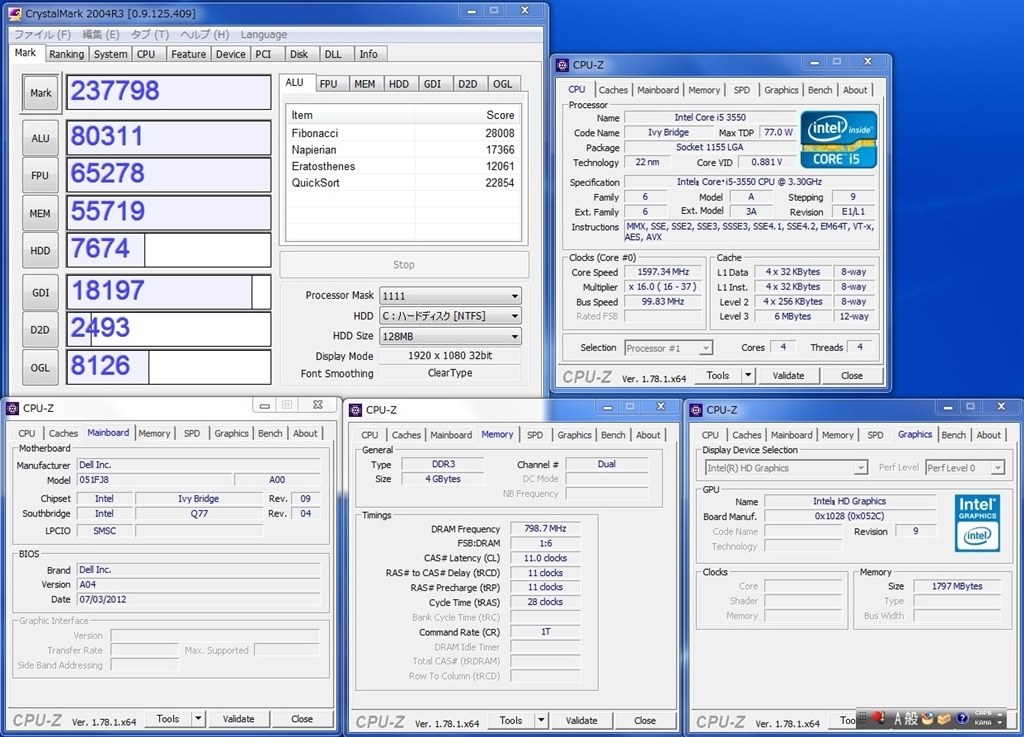Click the GDI benchmark button
The height and width of the screenshot is (737, 1024).
(x=40, y=293)
